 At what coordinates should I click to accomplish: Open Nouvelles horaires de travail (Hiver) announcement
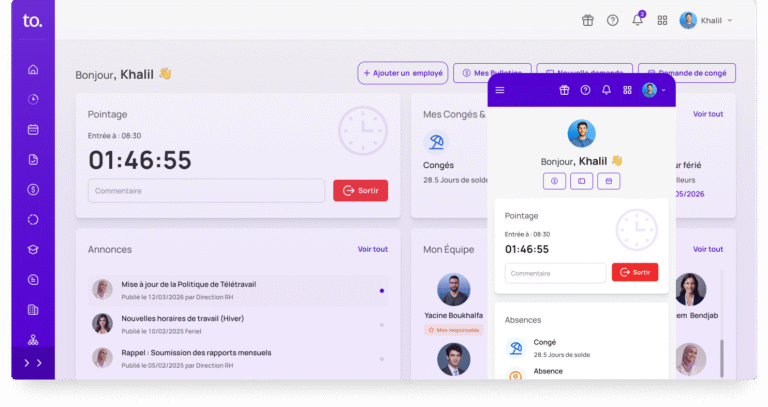tap(238, 324)
